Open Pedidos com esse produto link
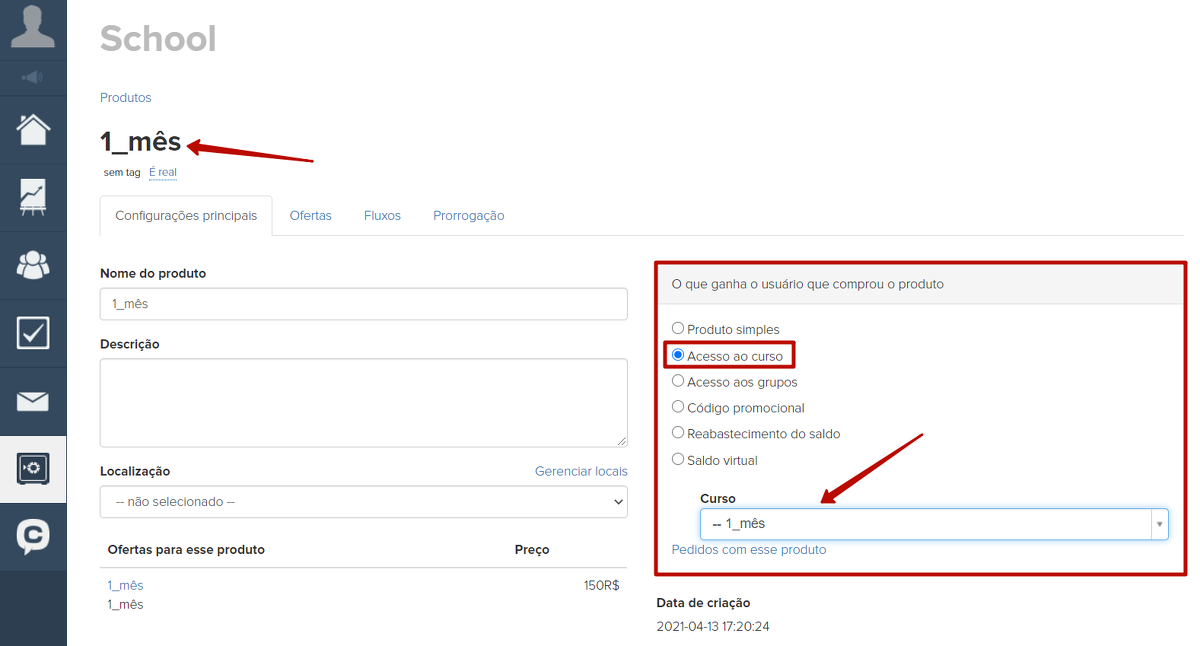1200x646 pixels. (x=748, y=550)
